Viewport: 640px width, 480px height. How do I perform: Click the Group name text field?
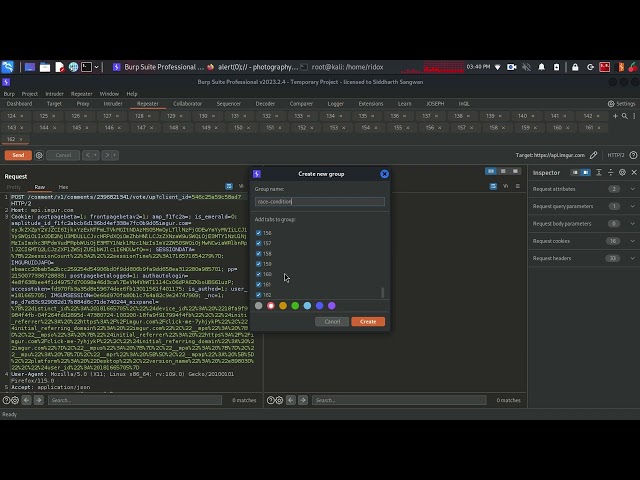click(319, 202)
